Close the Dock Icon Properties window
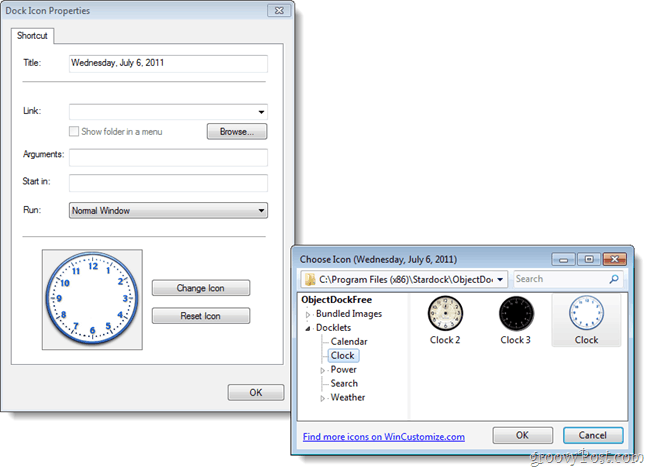 pyautogui.click(x=279, y=10)
